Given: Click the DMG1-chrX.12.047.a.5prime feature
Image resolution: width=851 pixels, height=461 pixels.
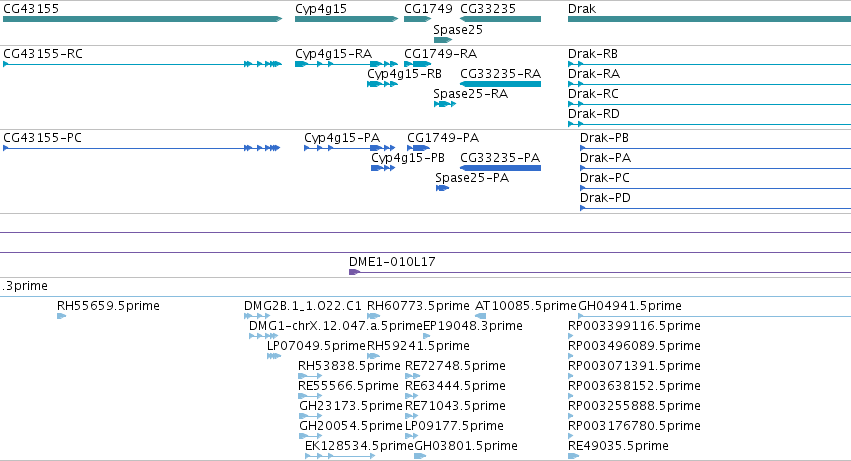Looking at the screenshot, I should (x=263, y=336).
